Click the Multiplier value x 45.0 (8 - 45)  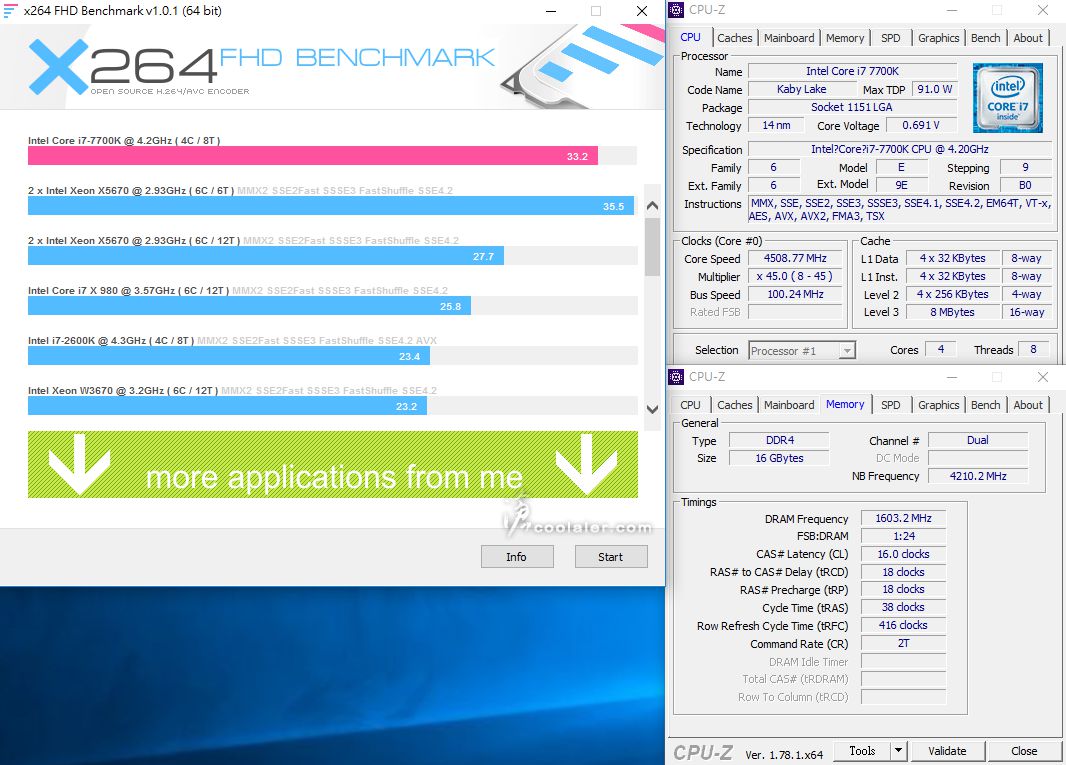795,276
